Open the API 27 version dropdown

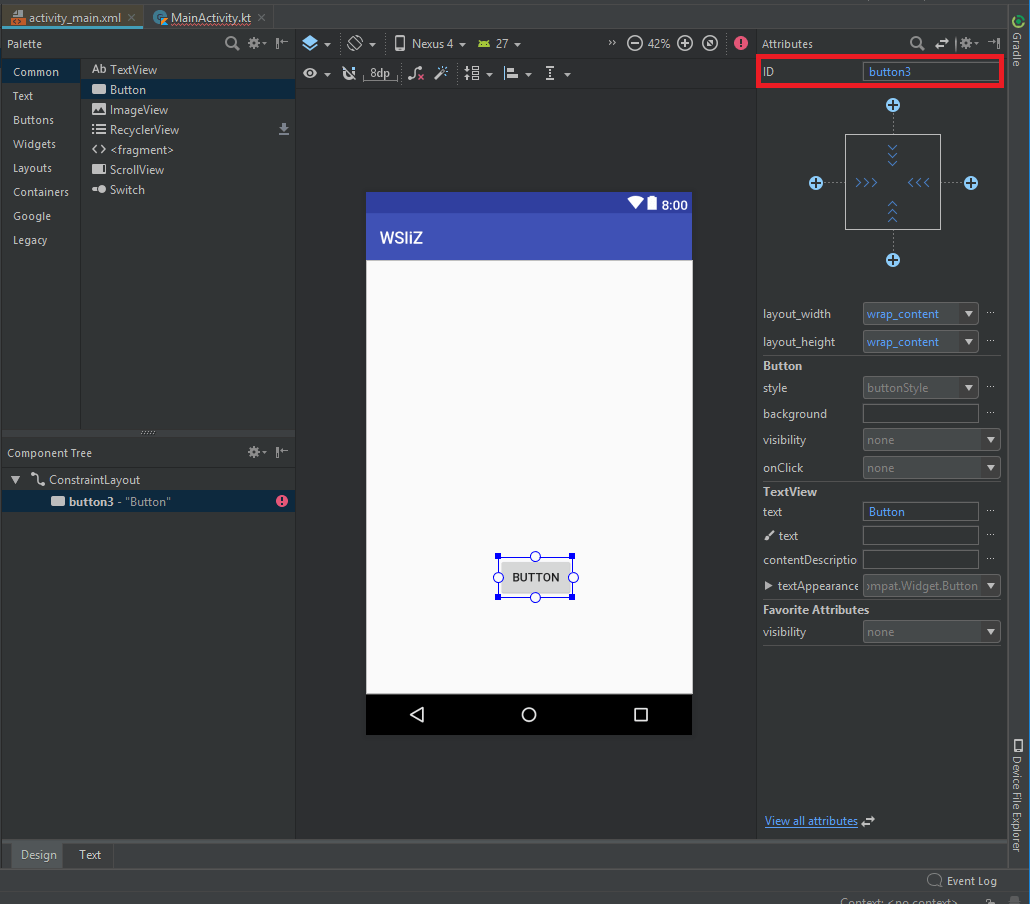tap(499, 43)
